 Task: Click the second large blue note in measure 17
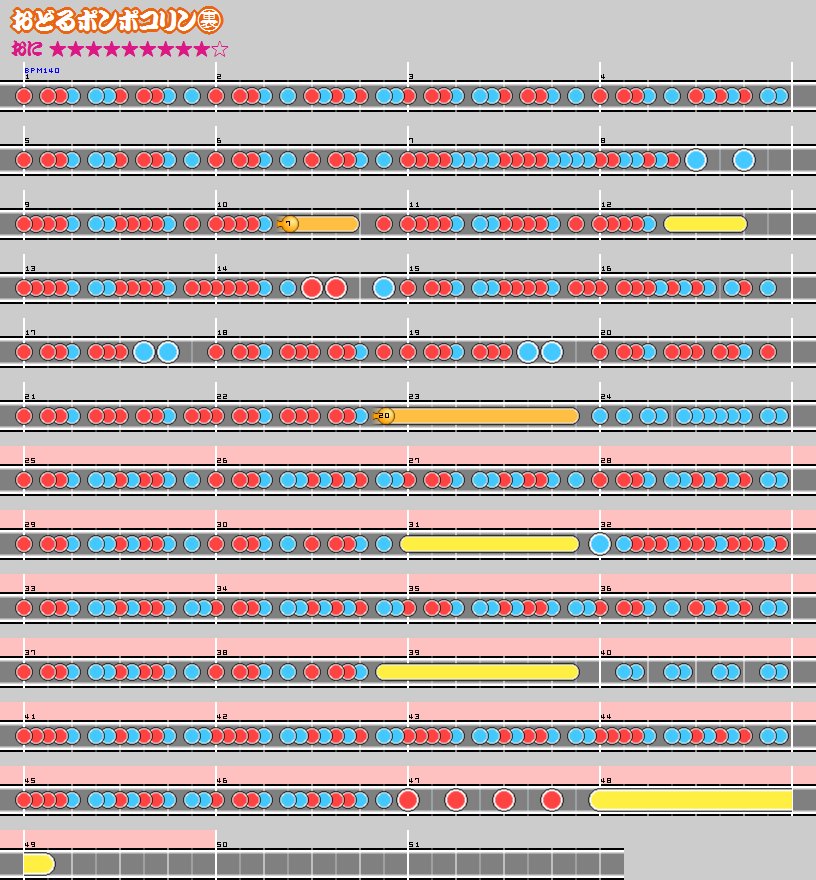(x=168, y=352)
